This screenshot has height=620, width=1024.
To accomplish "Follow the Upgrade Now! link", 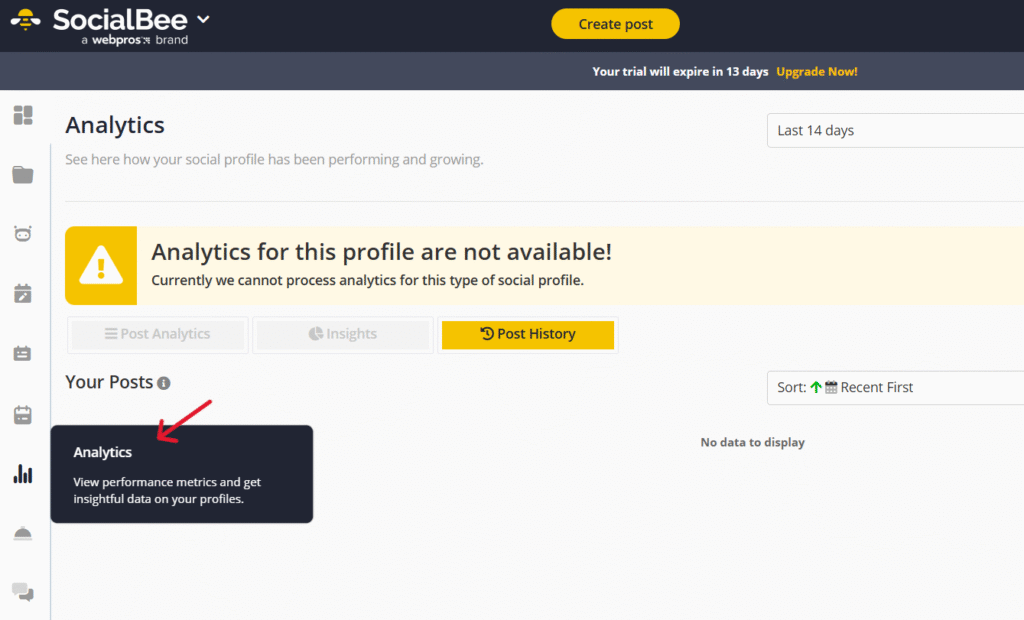I will pyautogui.click(x=817, y=72).
